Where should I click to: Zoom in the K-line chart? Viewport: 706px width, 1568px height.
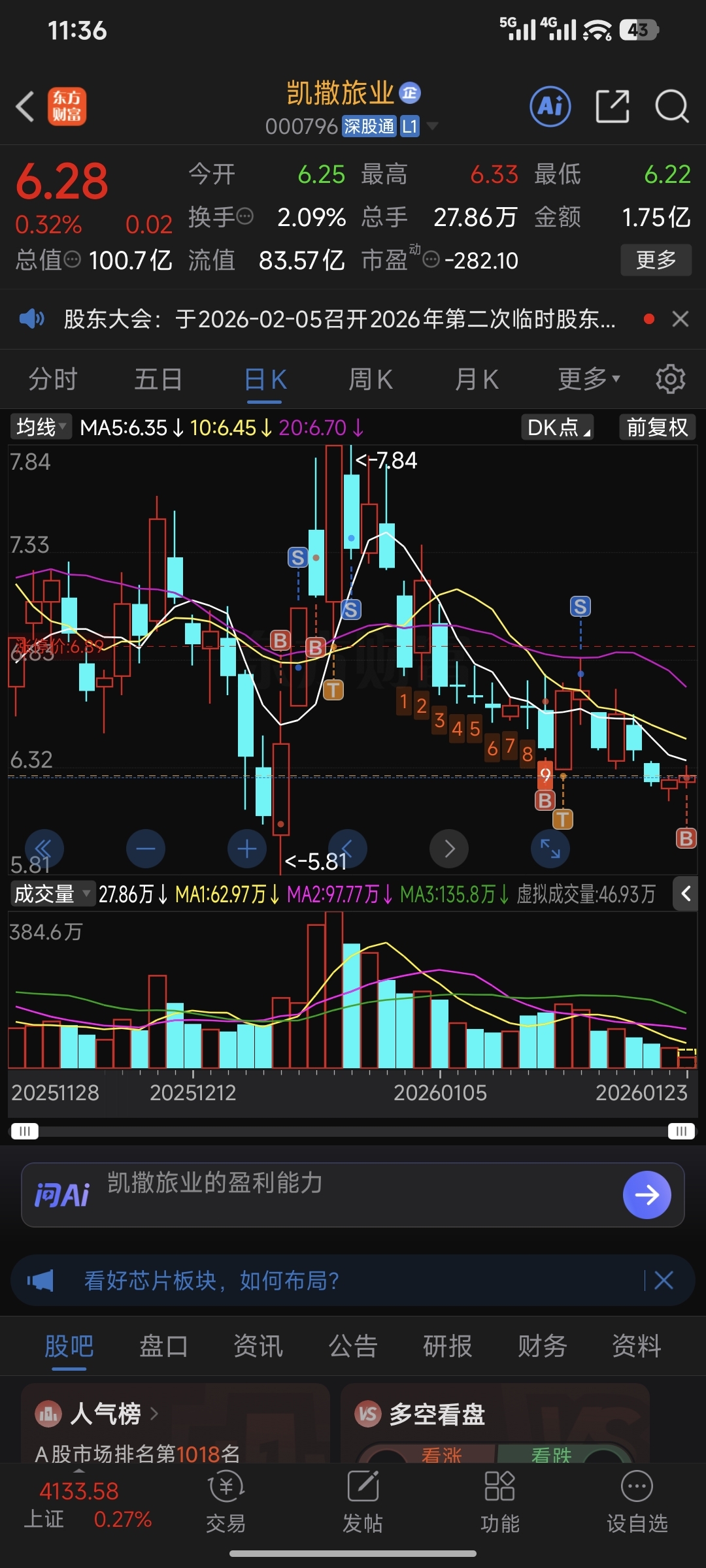click(x=247, y=849)
